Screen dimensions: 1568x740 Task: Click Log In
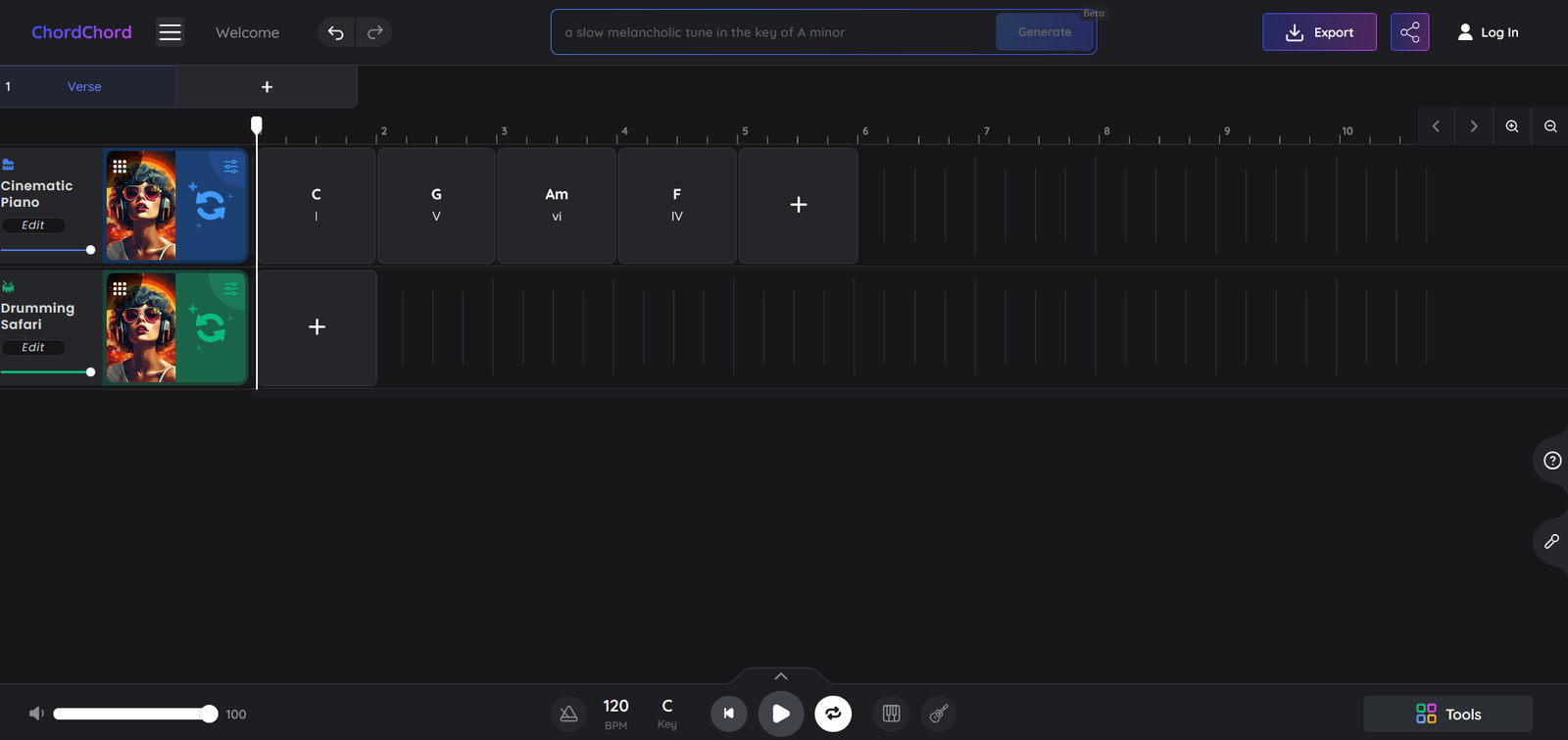pyautogui.click(x=1488, y=32)
